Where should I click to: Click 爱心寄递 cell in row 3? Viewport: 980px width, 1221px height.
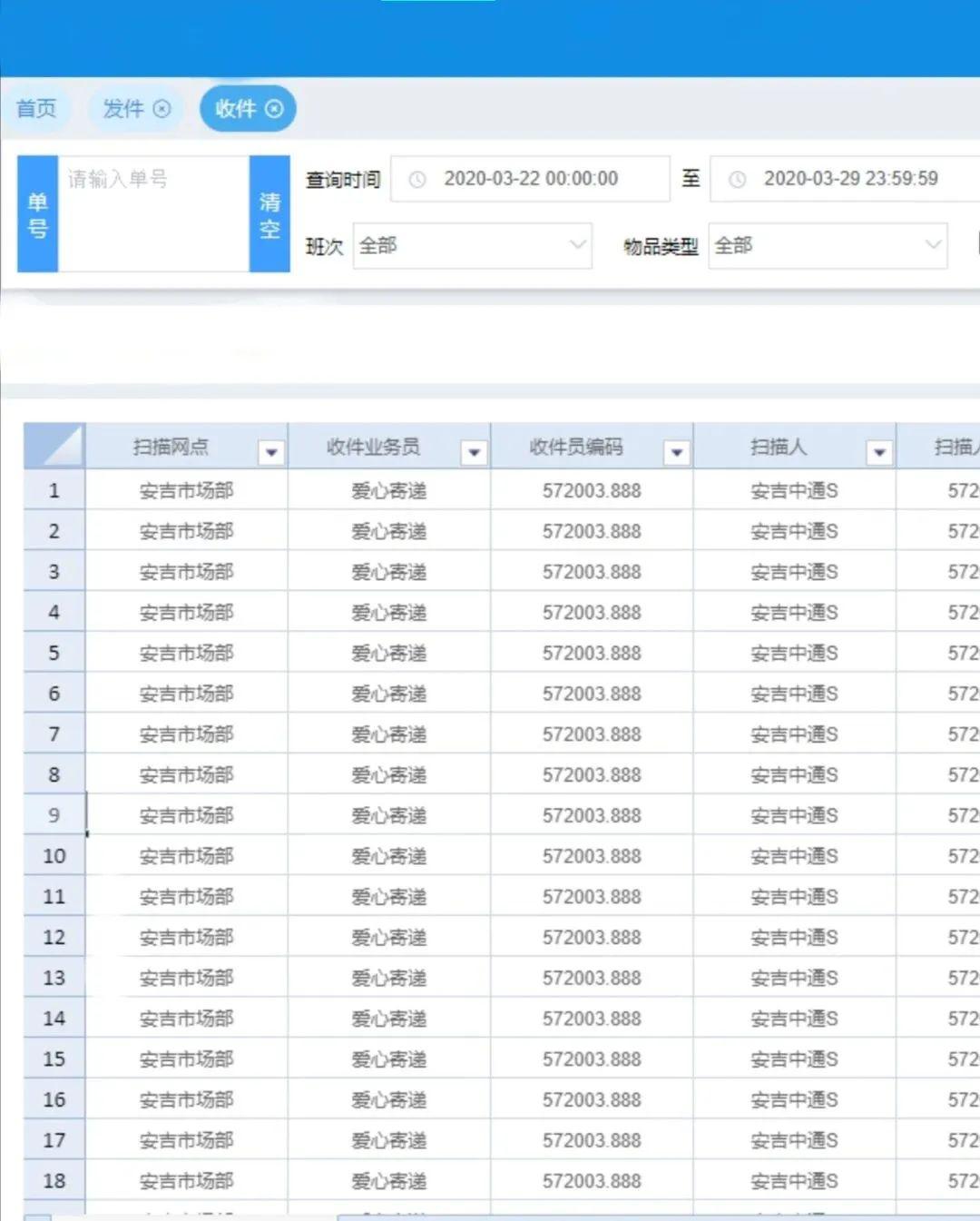(389, 572)
